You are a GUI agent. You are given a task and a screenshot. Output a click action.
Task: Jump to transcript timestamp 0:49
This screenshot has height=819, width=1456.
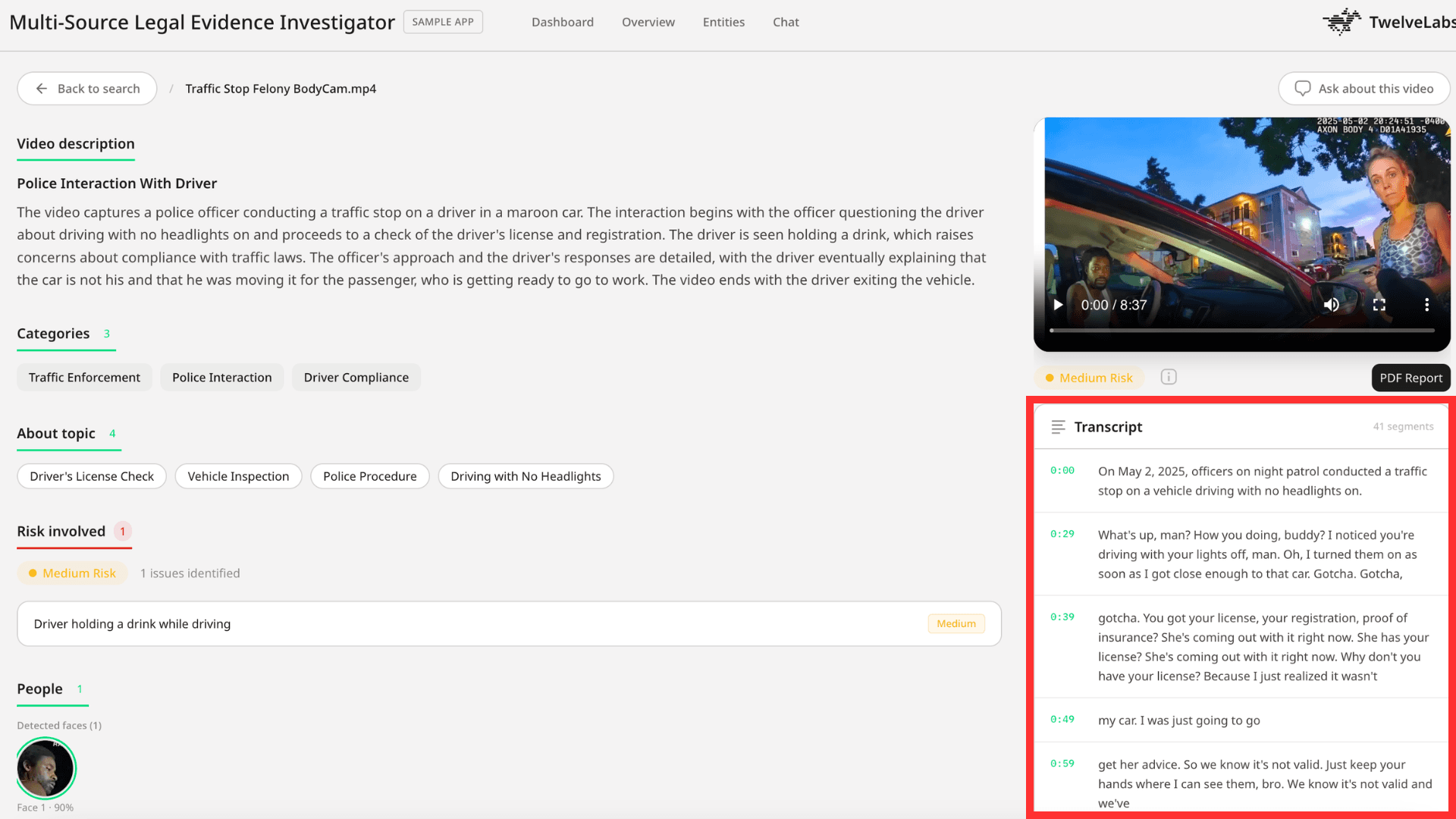click(1062, 719)
